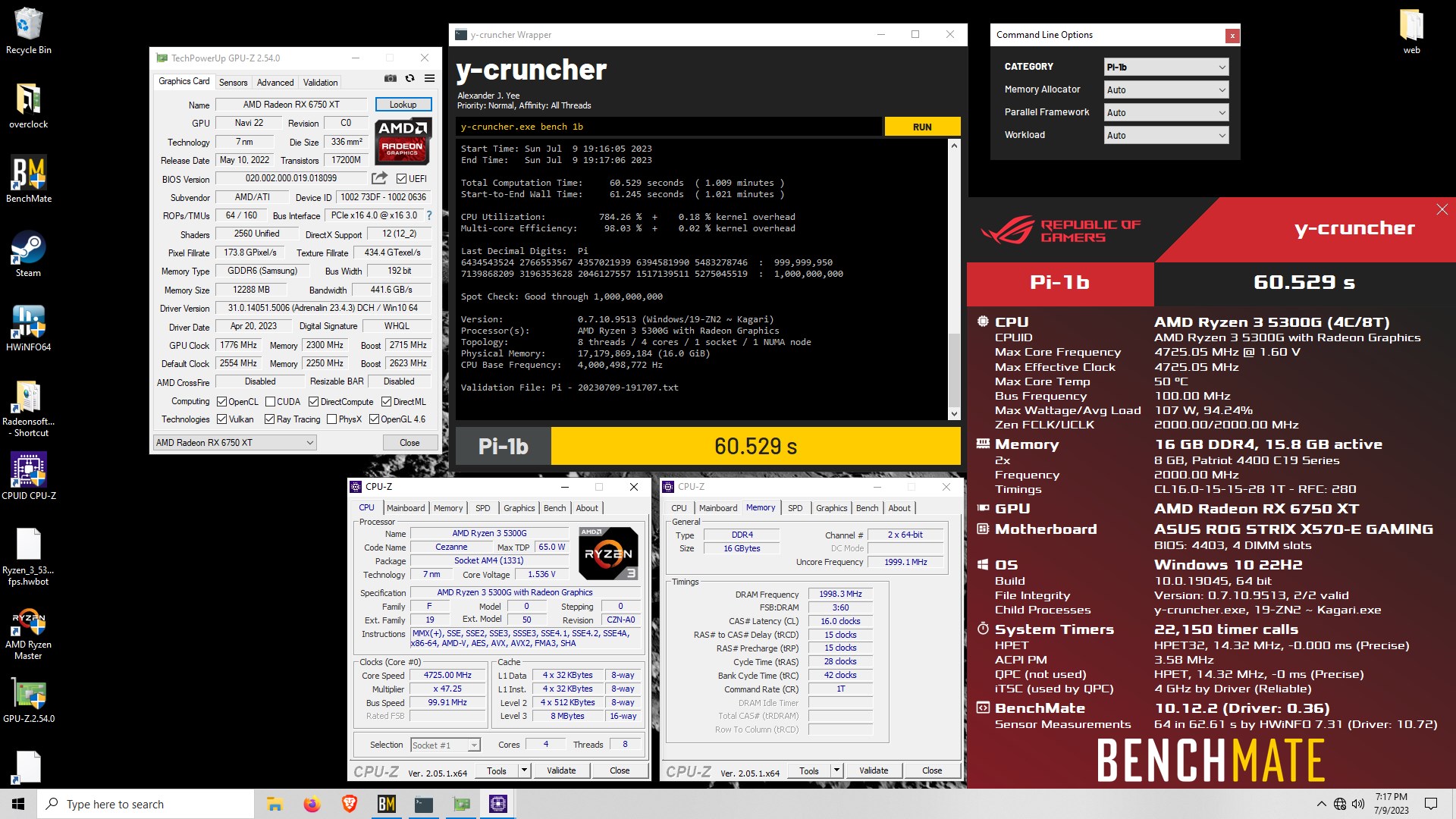1456x819 pixels.
Task: Click GPU-Z screenshot camera icon
Action: coord(391,78)
